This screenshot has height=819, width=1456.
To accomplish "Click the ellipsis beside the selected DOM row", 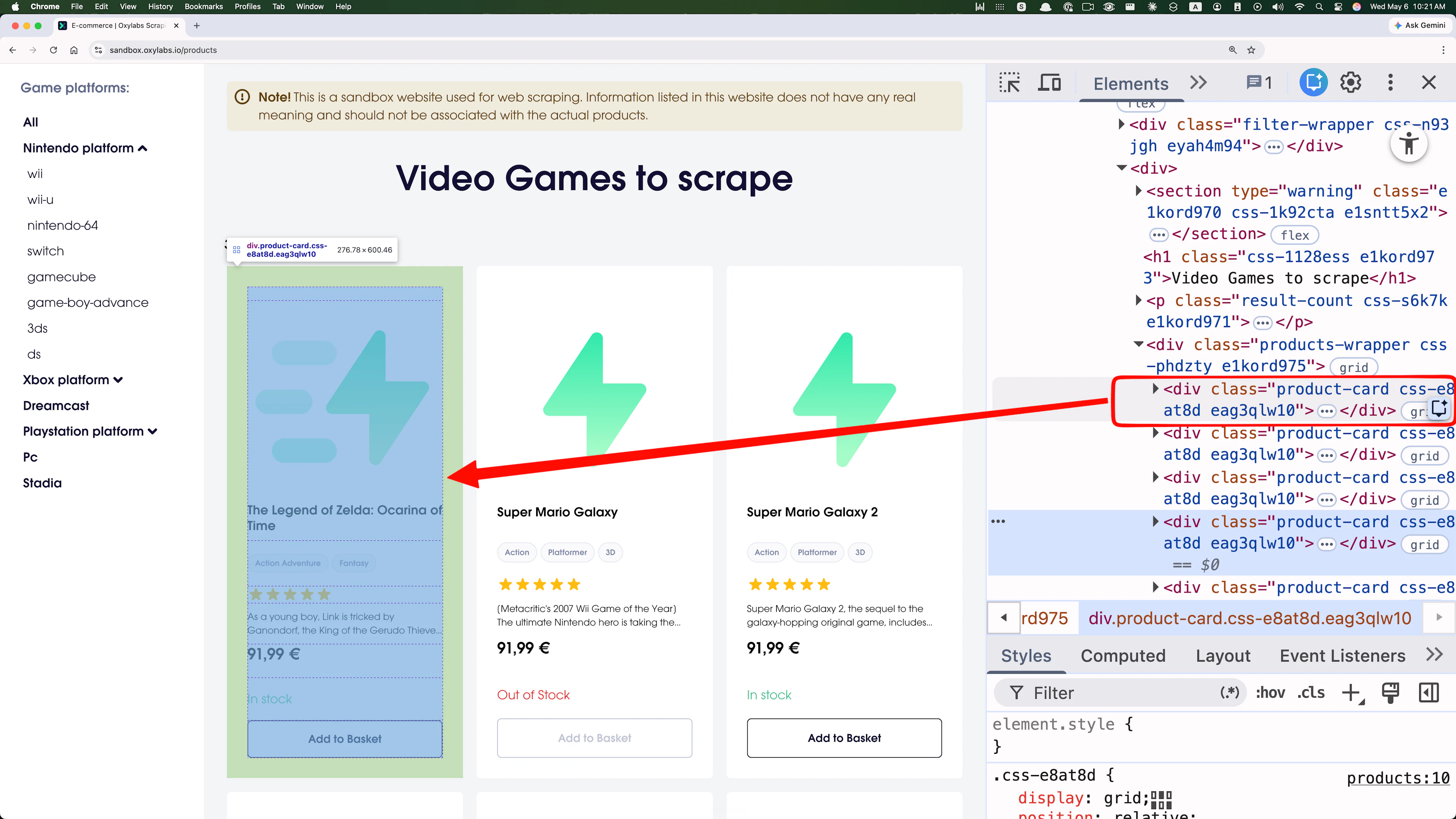I will pyautogui.click(x=998, y=521).
